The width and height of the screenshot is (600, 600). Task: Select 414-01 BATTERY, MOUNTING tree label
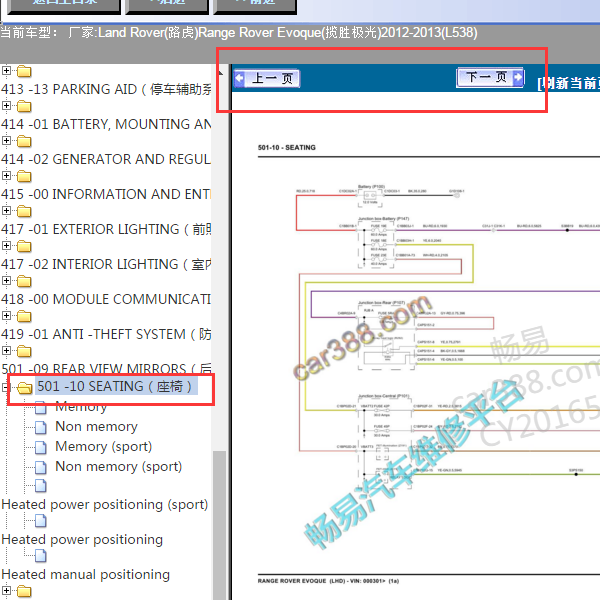click(x=106, y=124)
